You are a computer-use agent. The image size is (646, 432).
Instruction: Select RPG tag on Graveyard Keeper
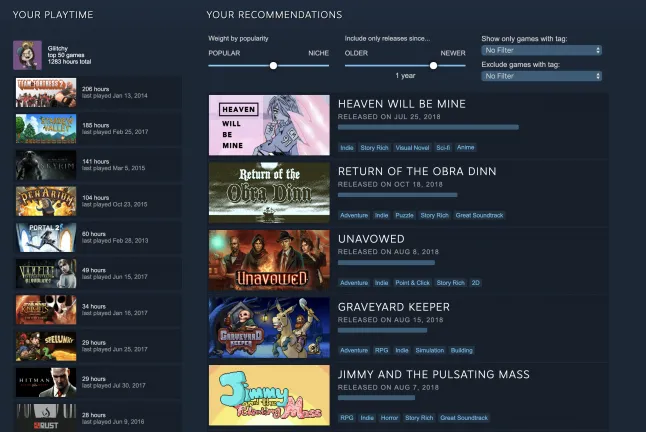coord(382,350)
